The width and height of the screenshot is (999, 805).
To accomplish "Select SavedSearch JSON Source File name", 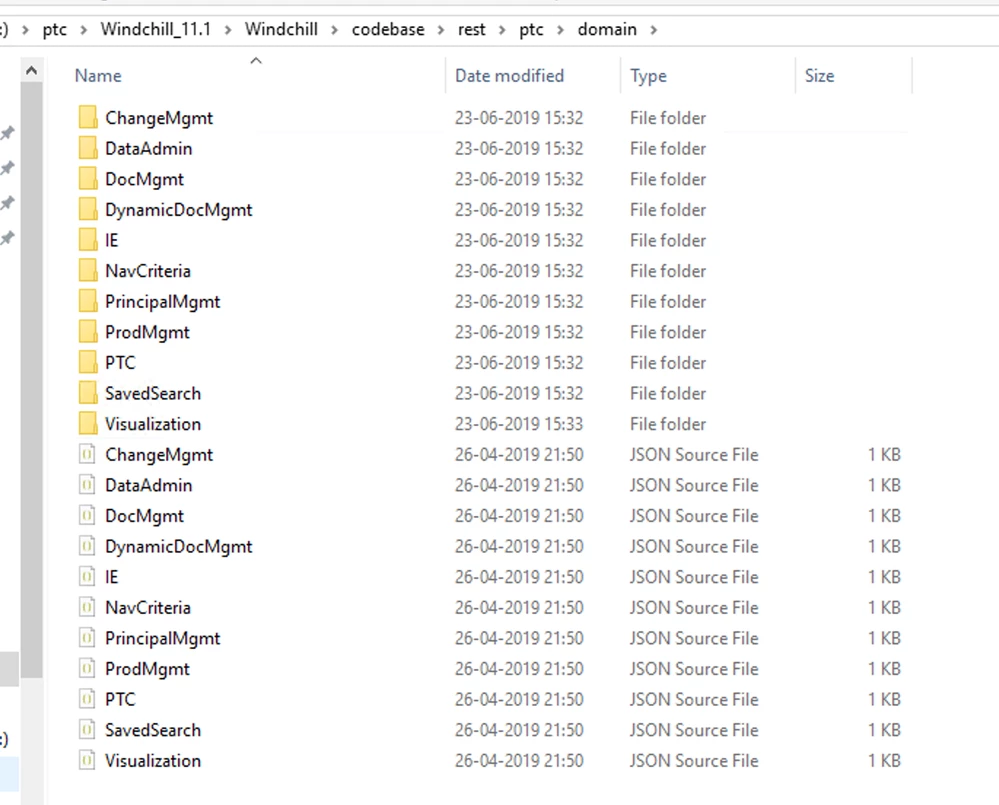I will click(x=153, y=730).
